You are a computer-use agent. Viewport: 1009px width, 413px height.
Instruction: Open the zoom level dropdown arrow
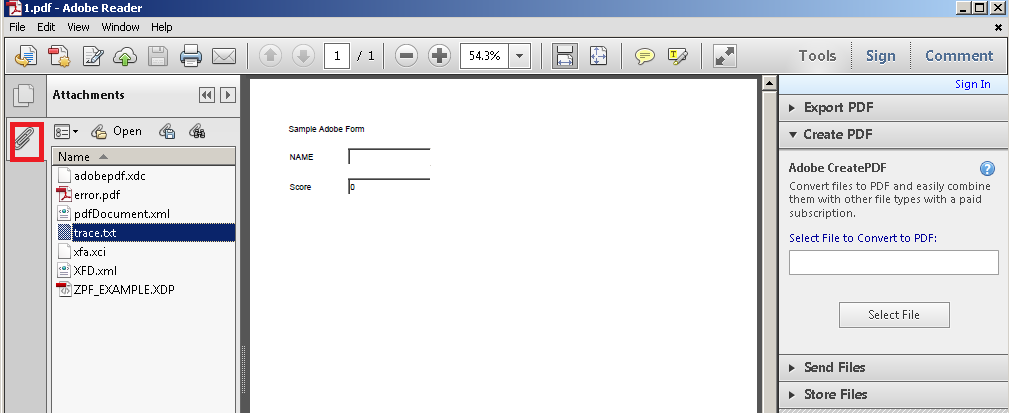[519, 56]
